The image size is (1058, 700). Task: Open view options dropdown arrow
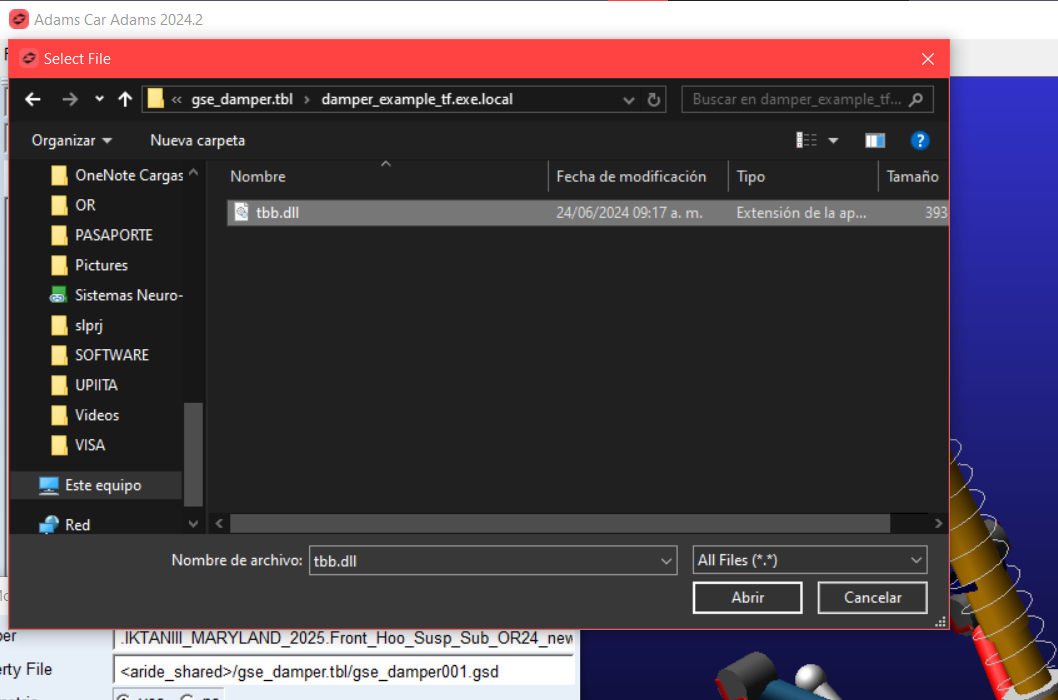point(833,140)
